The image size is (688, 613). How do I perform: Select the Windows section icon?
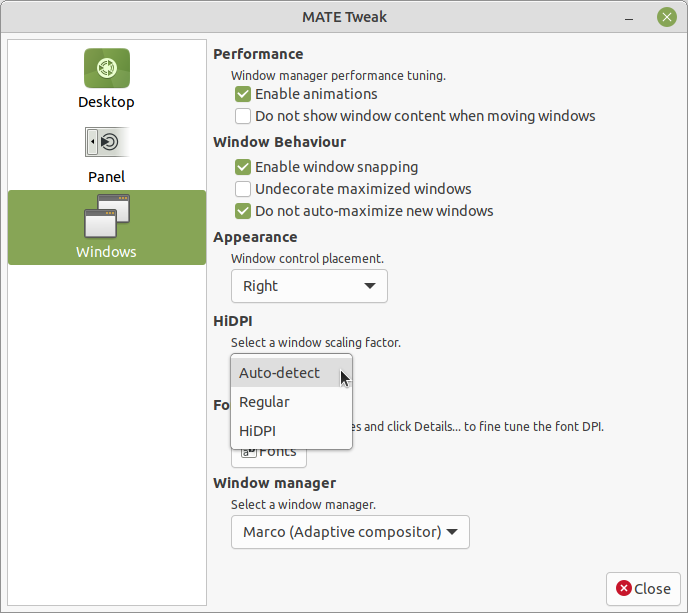[x=107, y=216]
